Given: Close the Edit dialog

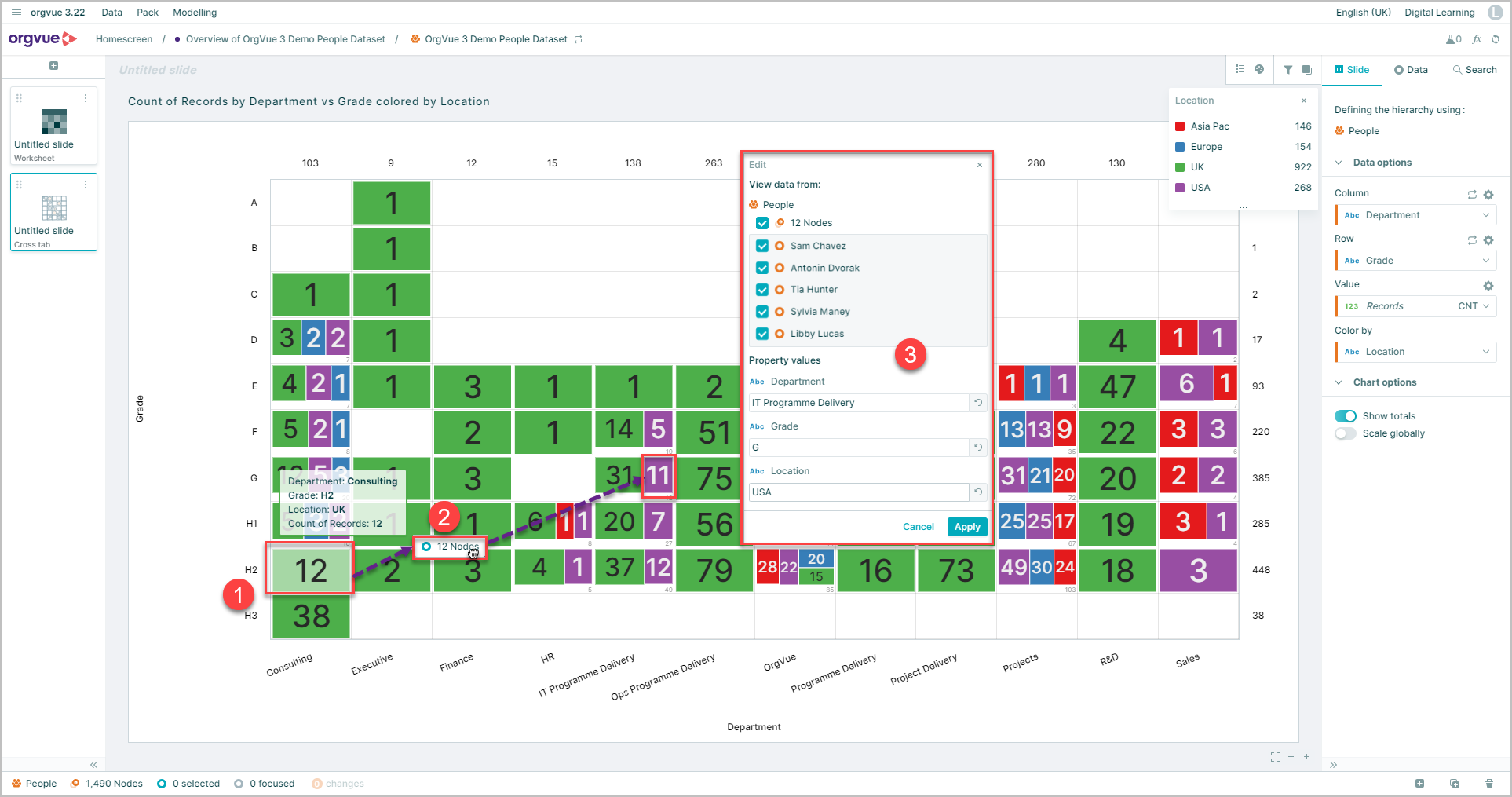Looking at the screenshot, I should pyautogui.click(x=980, y=165).
